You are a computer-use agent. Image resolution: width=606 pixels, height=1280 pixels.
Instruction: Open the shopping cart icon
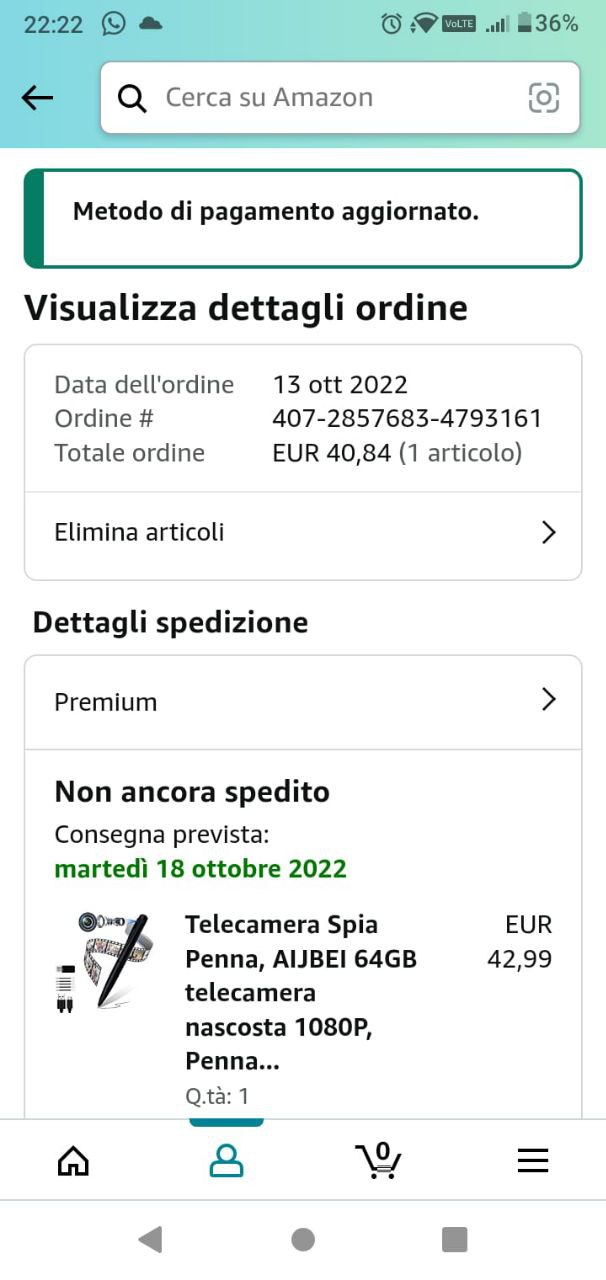[378, 1159]
